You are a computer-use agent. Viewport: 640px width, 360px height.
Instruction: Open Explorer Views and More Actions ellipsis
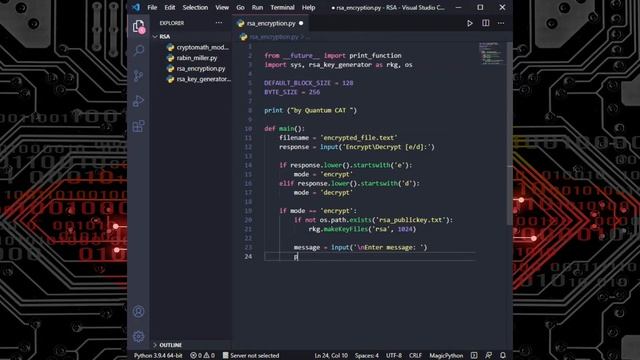[219, 23]
